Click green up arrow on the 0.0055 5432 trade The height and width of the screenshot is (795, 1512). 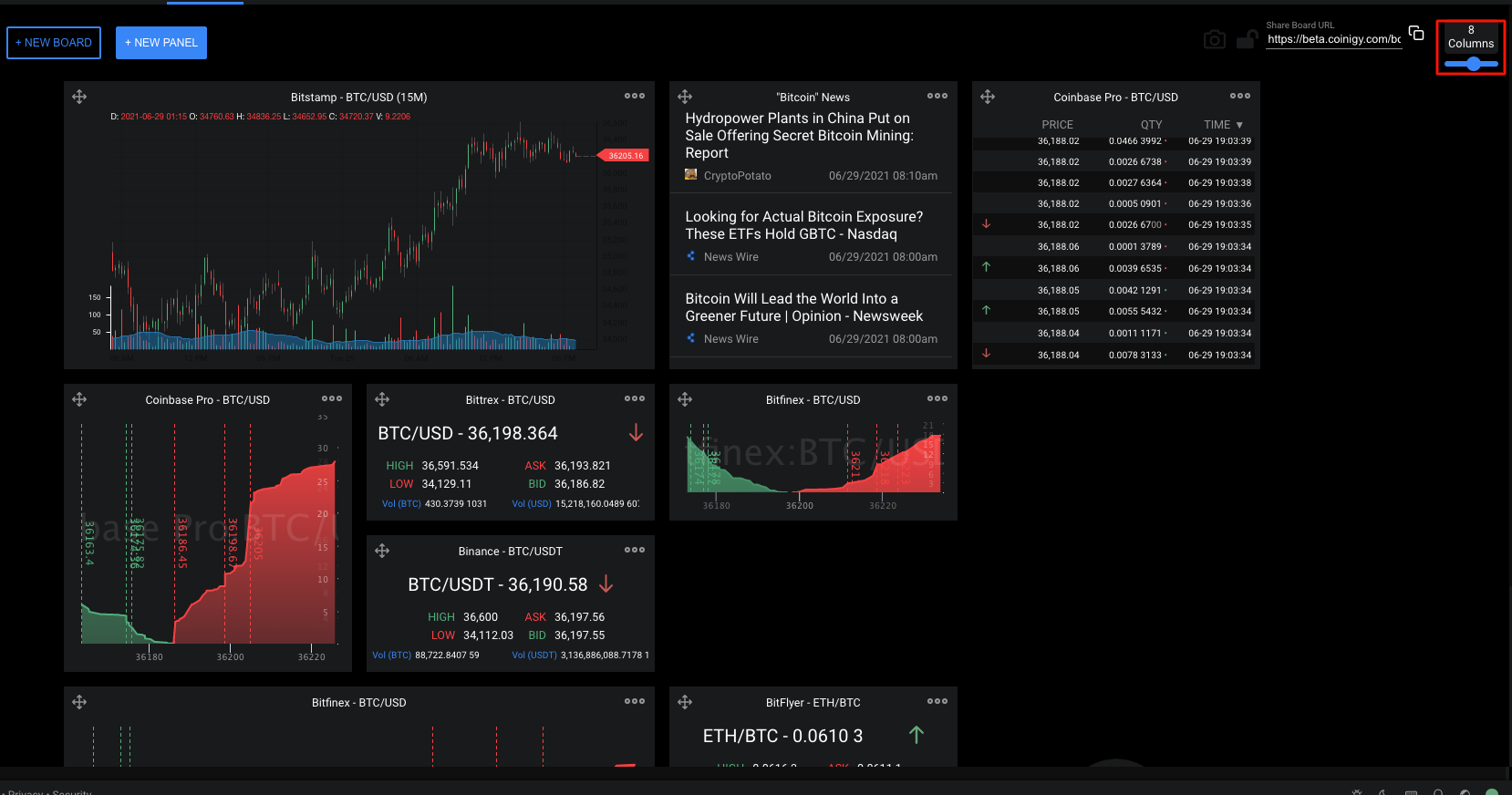tap(986, 310)
